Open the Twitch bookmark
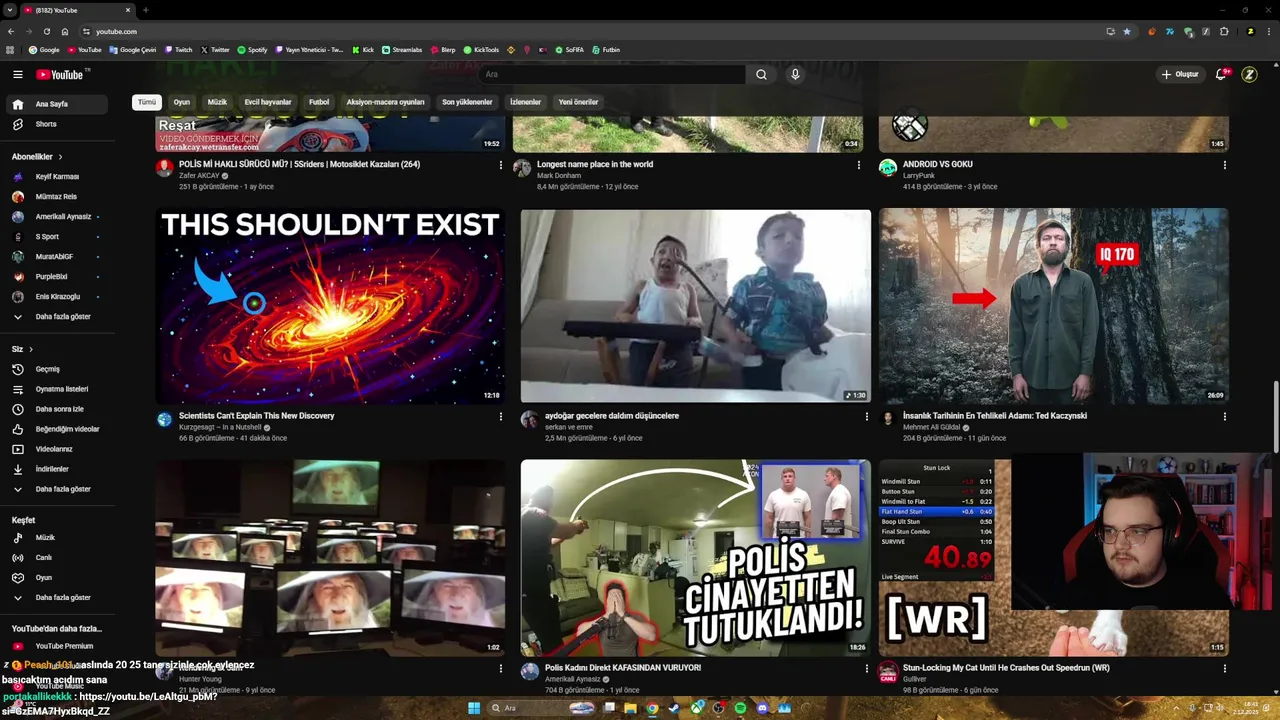 click(179, 49)
